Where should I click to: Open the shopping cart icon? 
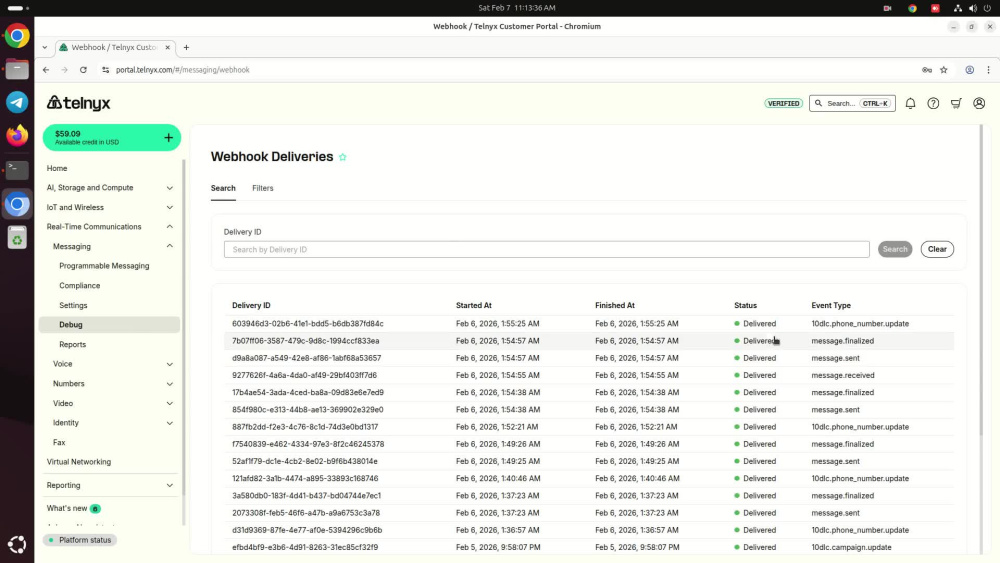[956, 103]
